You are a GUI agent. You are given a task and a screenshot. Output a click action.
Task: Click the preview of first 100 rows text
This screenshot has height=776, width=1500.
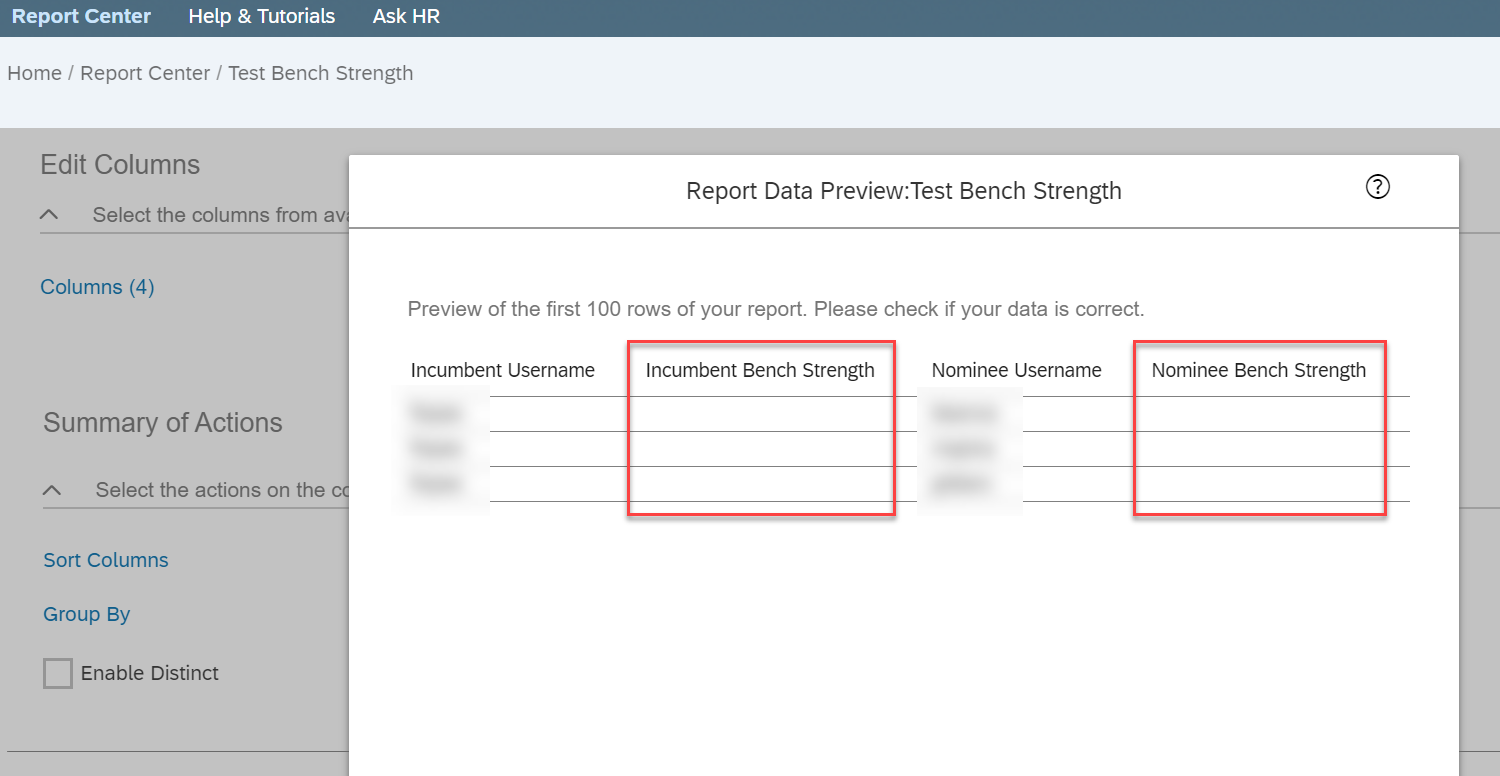776,309
